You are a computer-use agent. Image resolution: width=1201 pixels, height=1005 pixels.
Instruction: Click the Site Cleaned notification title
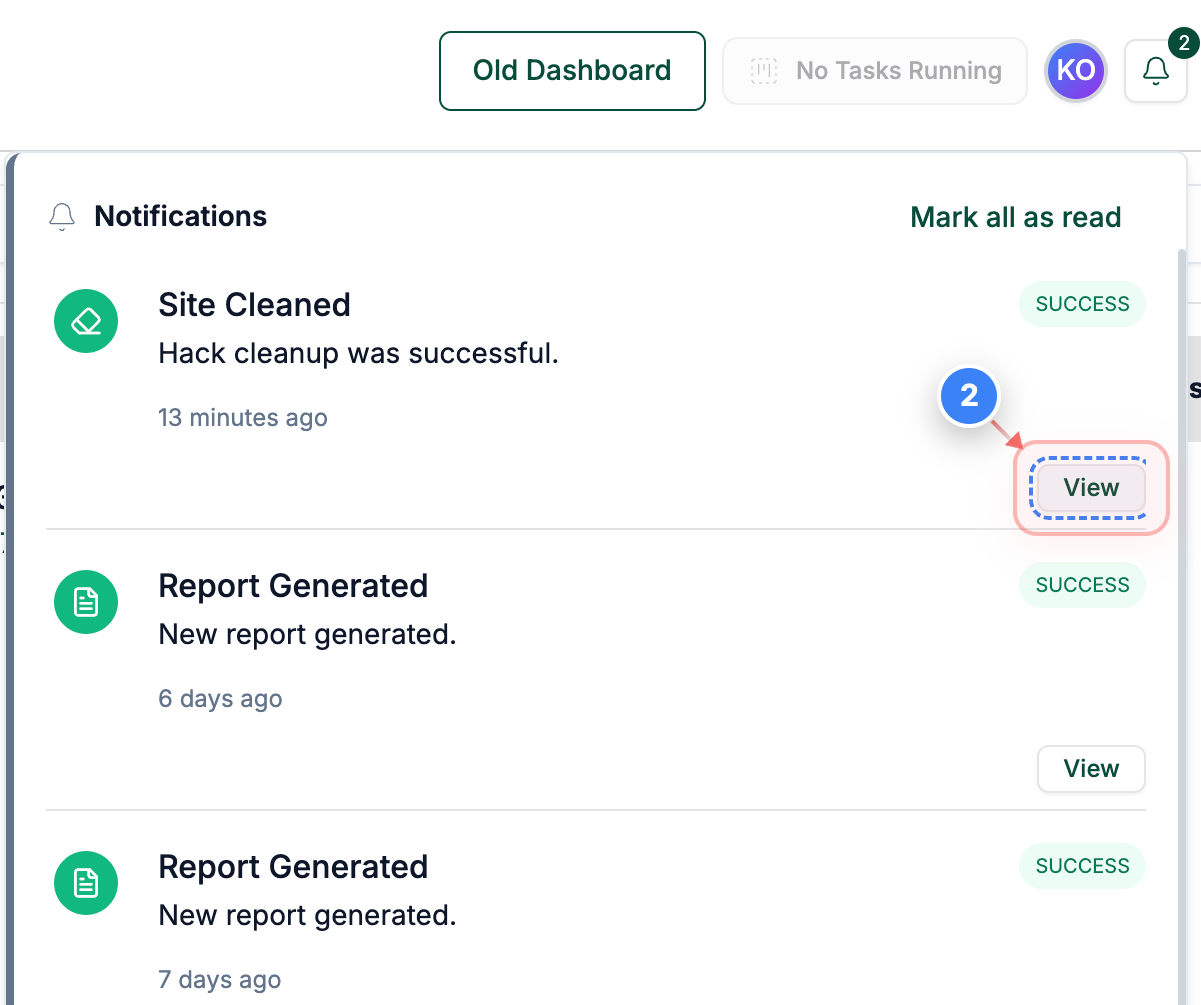tap(254, 304)
